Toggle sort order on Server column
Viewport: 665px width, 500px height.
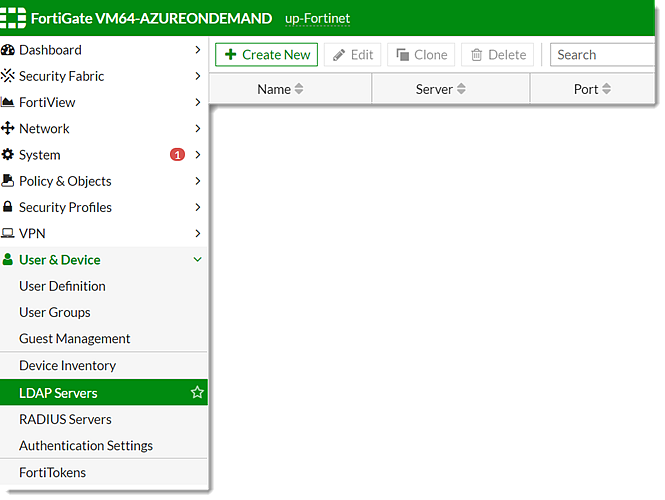(x=461, y=89)
